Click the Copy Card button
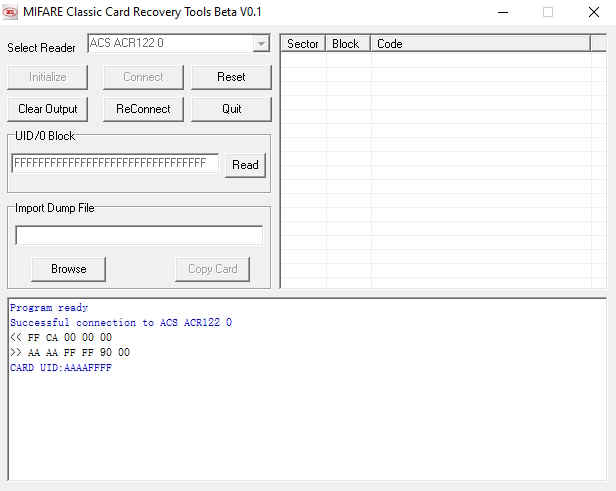616x491 pixels. coord(213,269)
